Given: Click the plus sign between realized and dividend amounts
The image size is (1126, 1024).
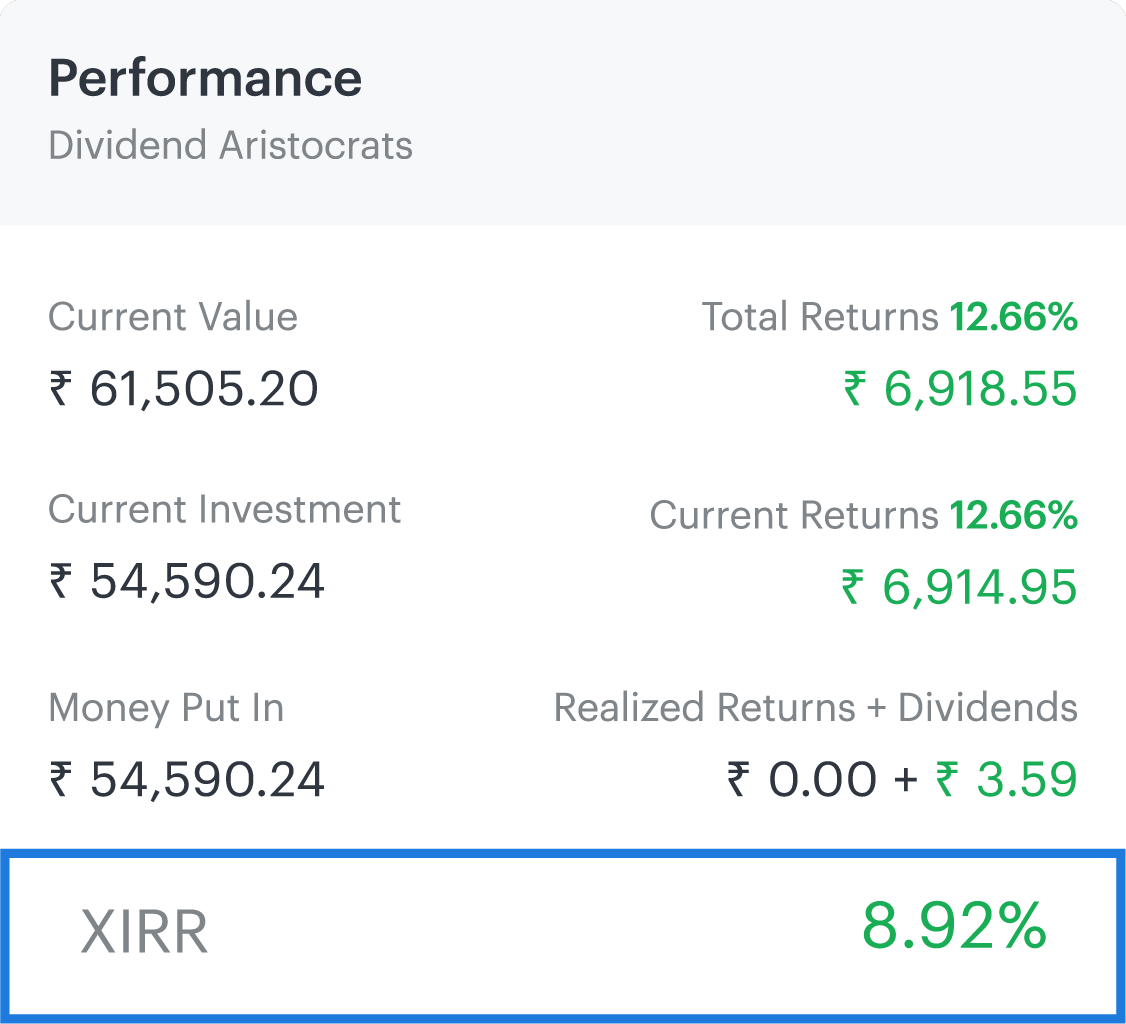Looking at the screenshot, I should (906, 781).
